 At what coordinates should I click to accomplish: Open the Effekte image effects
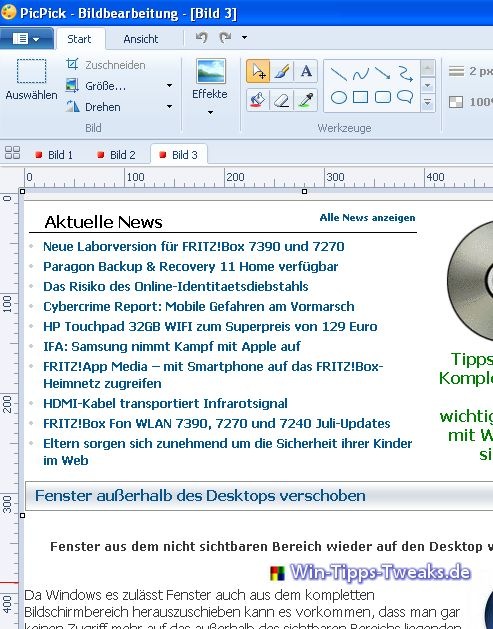[x=210, y=79]
